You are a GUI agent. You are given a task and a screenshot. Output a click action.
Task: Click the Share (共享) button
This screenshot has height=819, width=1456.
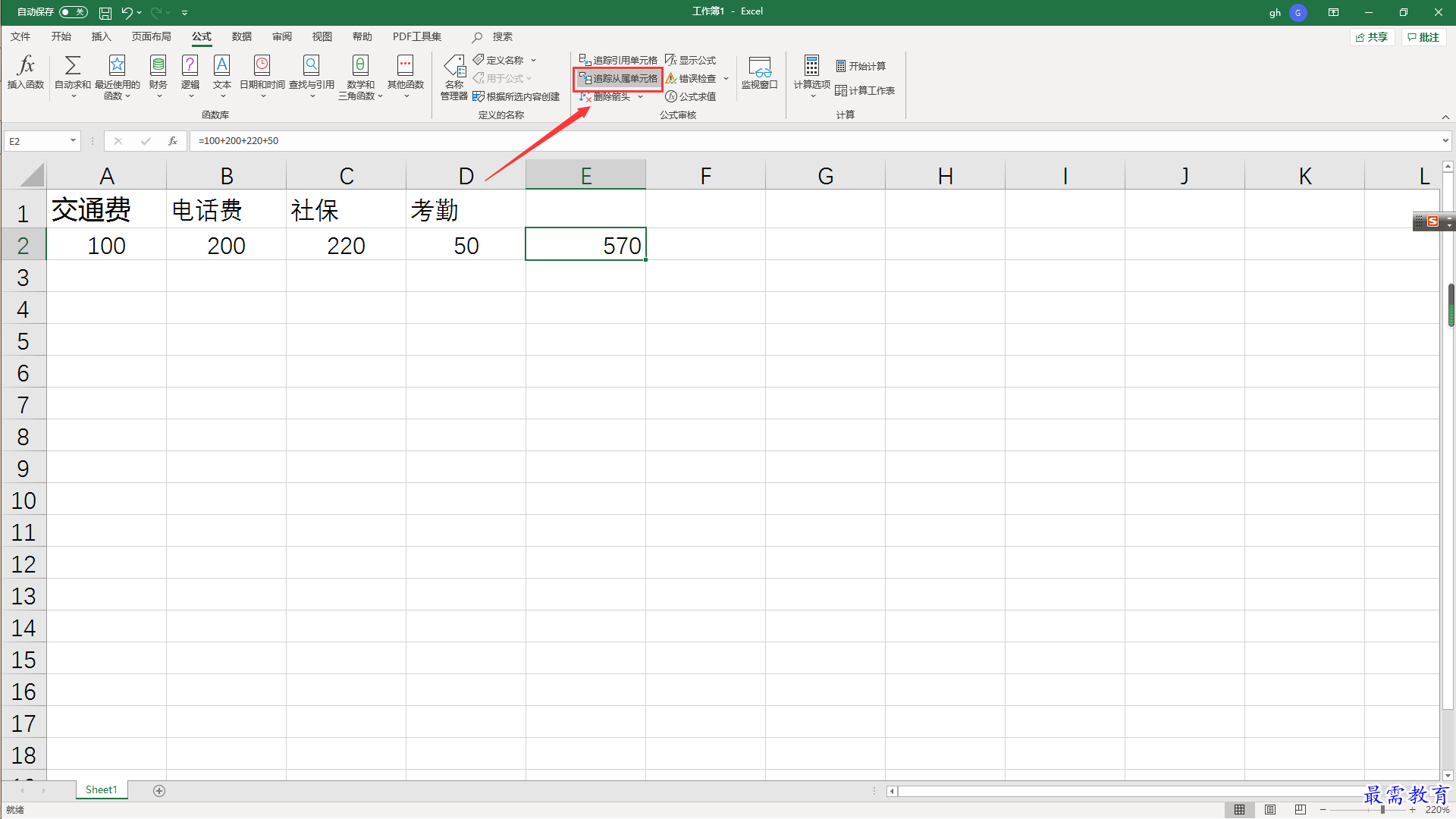pyautogui.click(x=1373, y=37)
